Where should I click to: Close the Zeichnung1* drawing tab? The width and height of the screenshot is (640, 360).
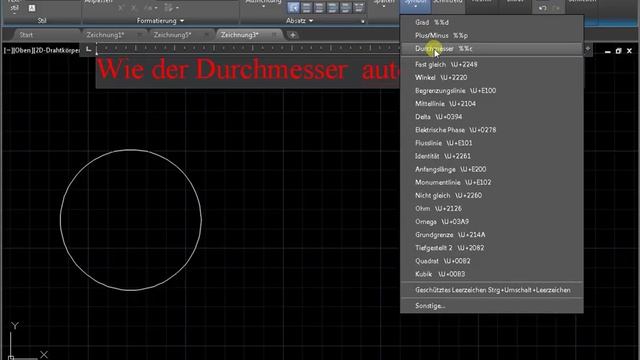point(140,36)
